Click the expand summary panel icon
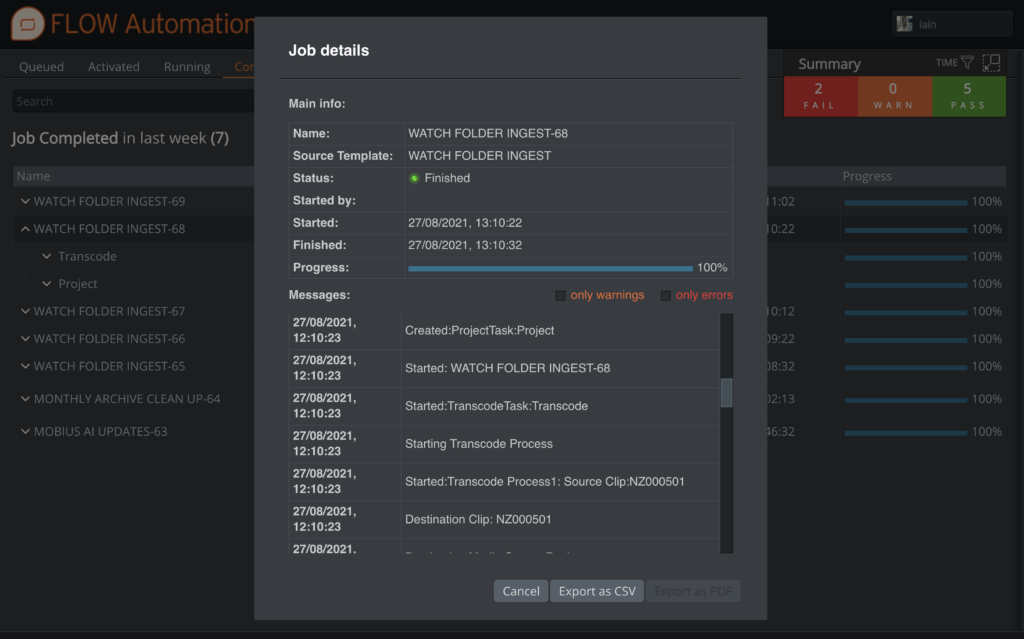 pos(991,63)
